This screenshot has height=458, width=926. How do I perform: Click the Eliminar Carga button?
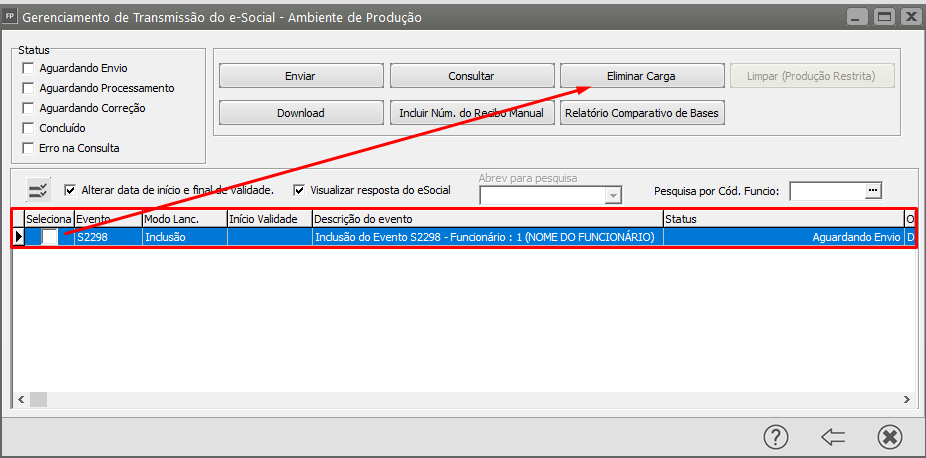tap(642, 76)
